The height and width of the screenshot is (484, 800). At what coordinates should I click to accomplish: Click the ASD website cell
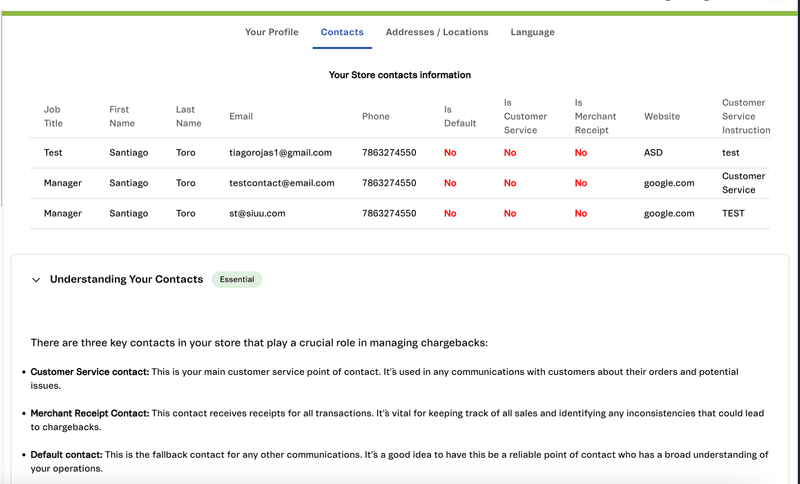point(653,152)
